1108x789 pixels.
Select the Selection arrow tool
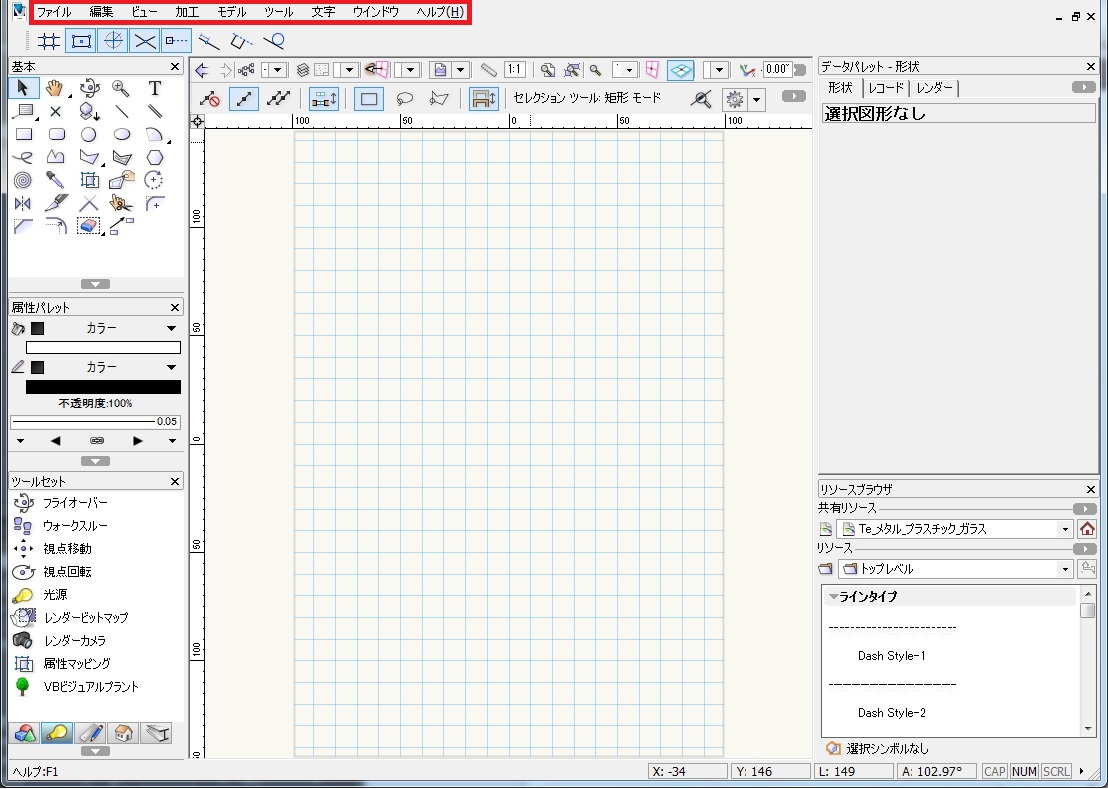pyautogui.click(x=23, y=88)
